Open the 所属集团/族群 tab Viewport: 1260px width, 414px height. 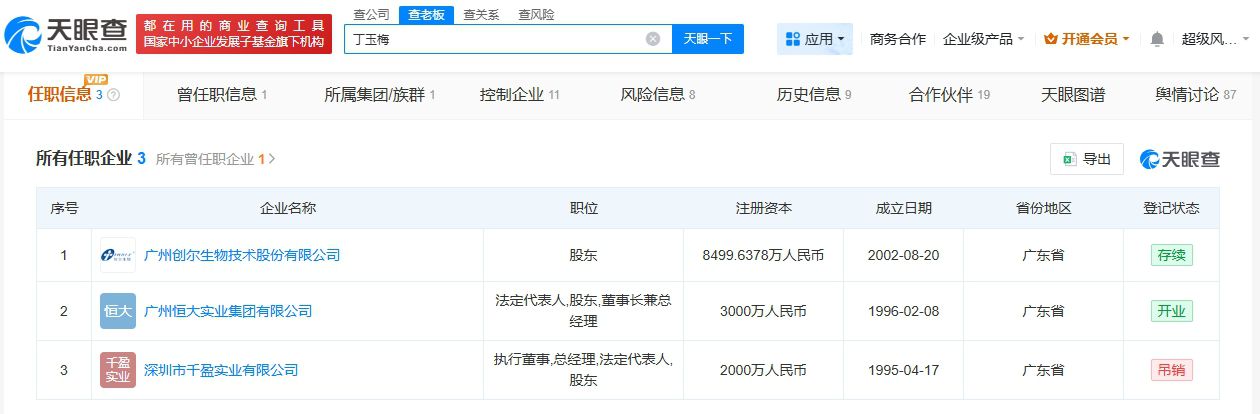[380, 95]
